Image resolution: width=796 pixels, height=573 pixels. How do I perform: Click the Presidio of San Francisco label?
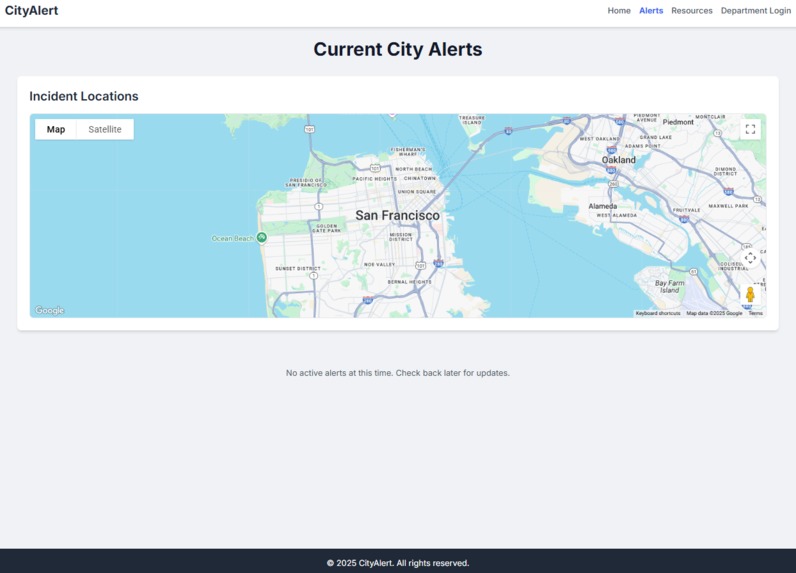point(306,183)
